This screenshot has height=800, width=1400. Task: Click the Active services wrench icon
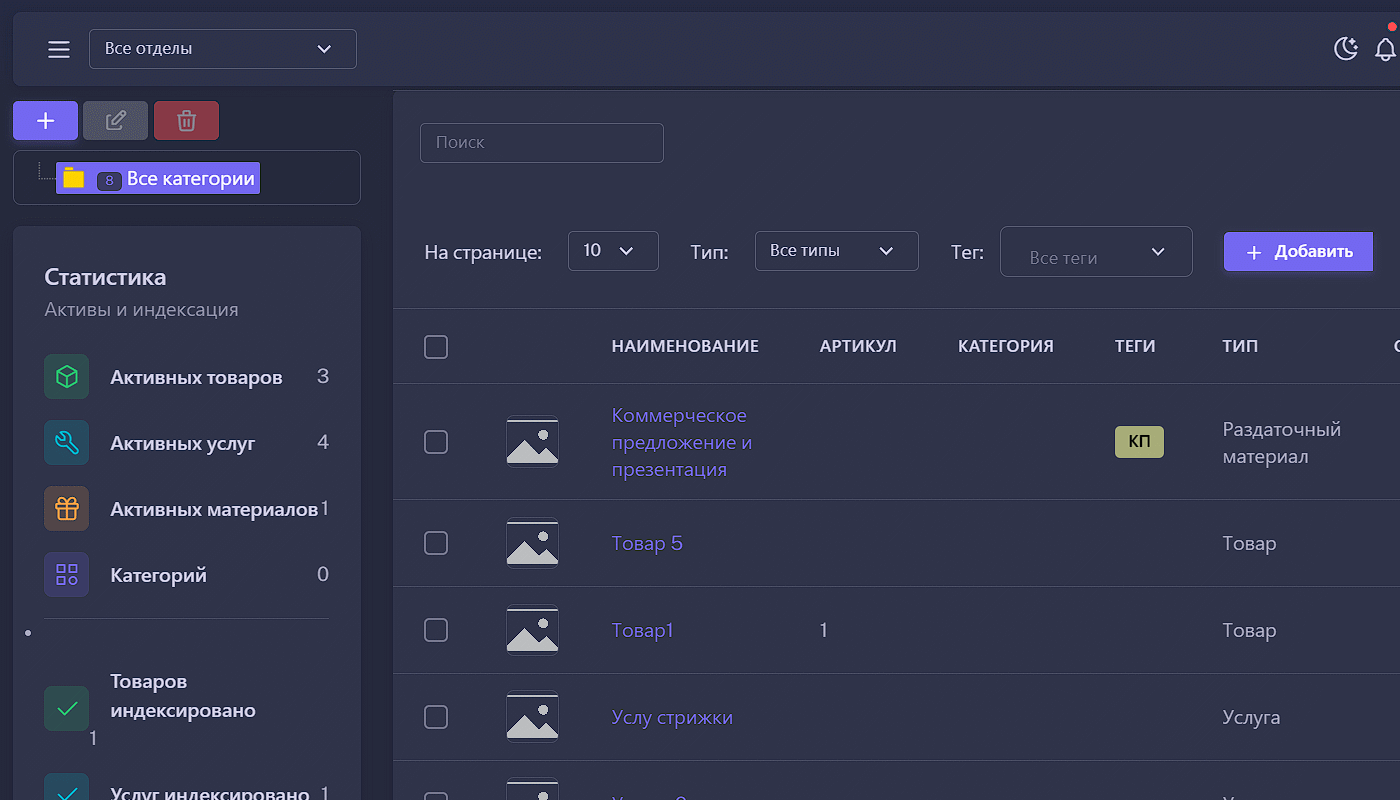(67, 443)
